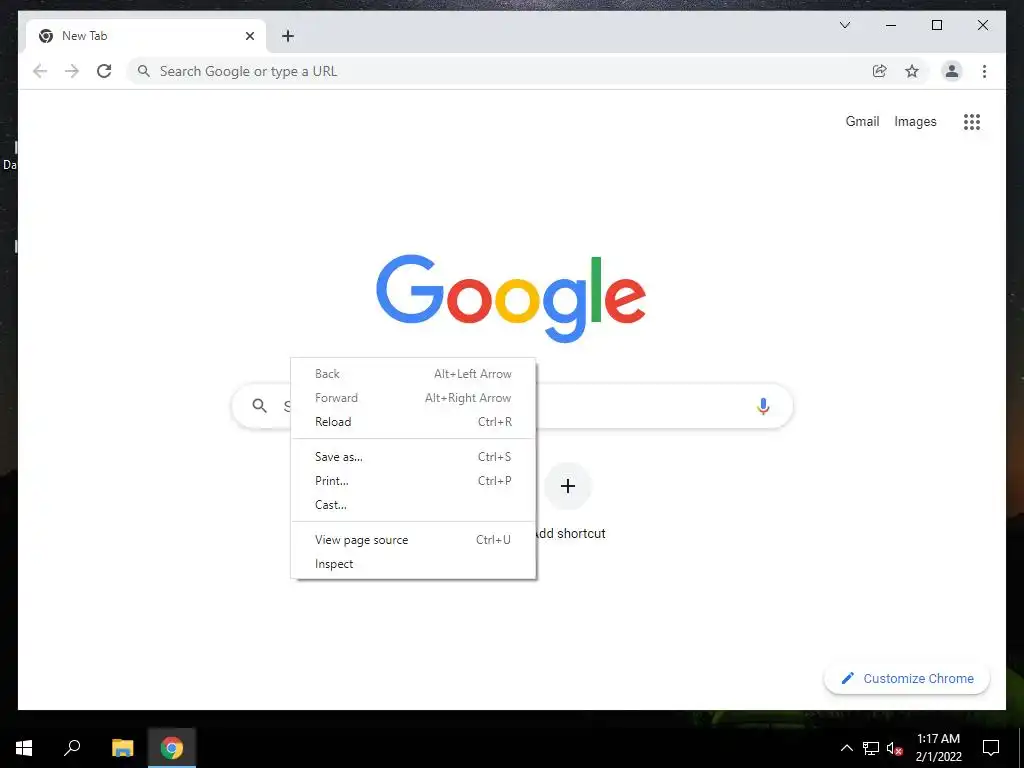Click the disabled Forward menu entry

tap(413, 398)
